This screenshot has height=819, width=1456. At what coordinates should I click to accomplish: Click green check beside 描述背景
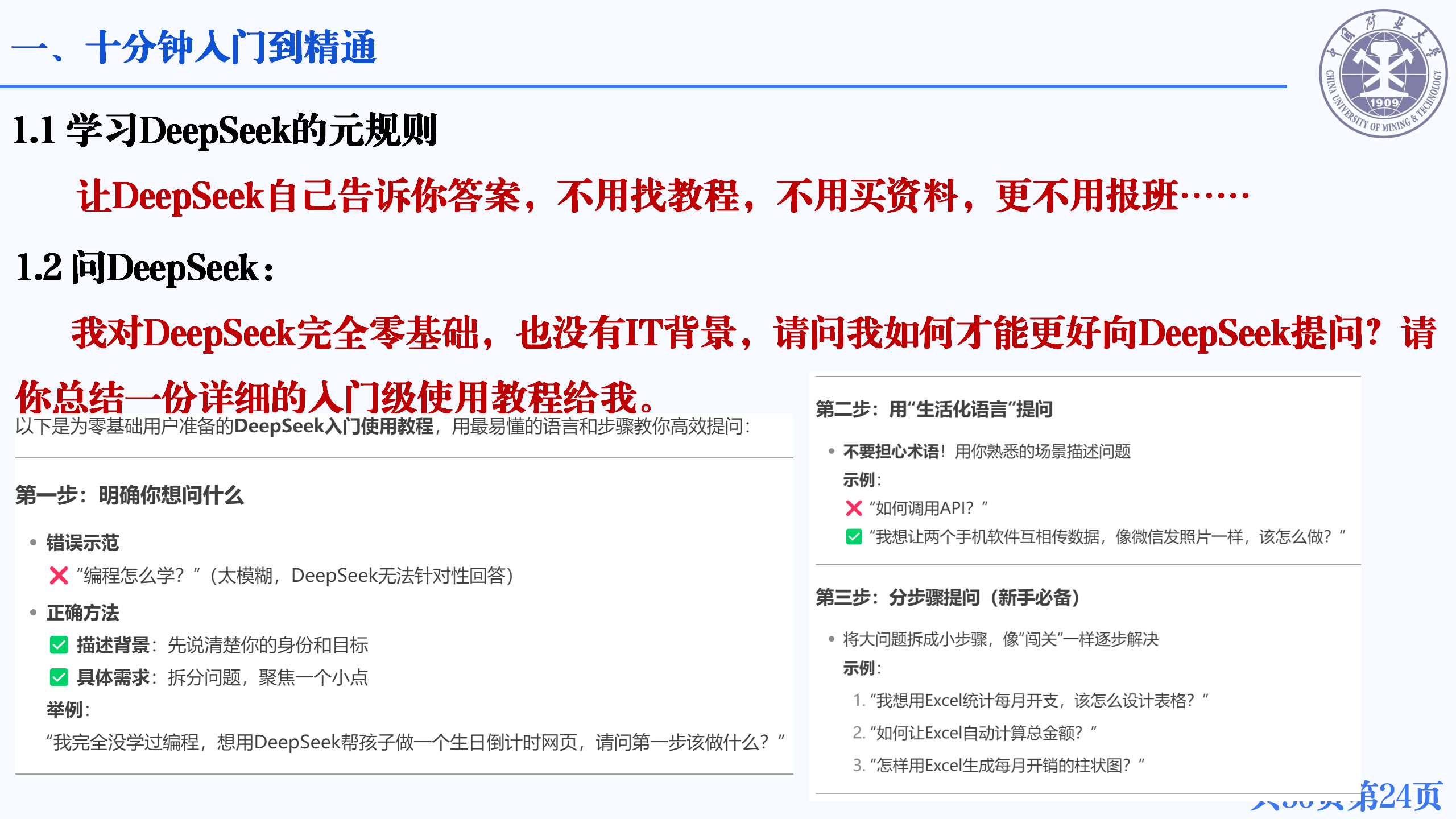coord(59,645)
